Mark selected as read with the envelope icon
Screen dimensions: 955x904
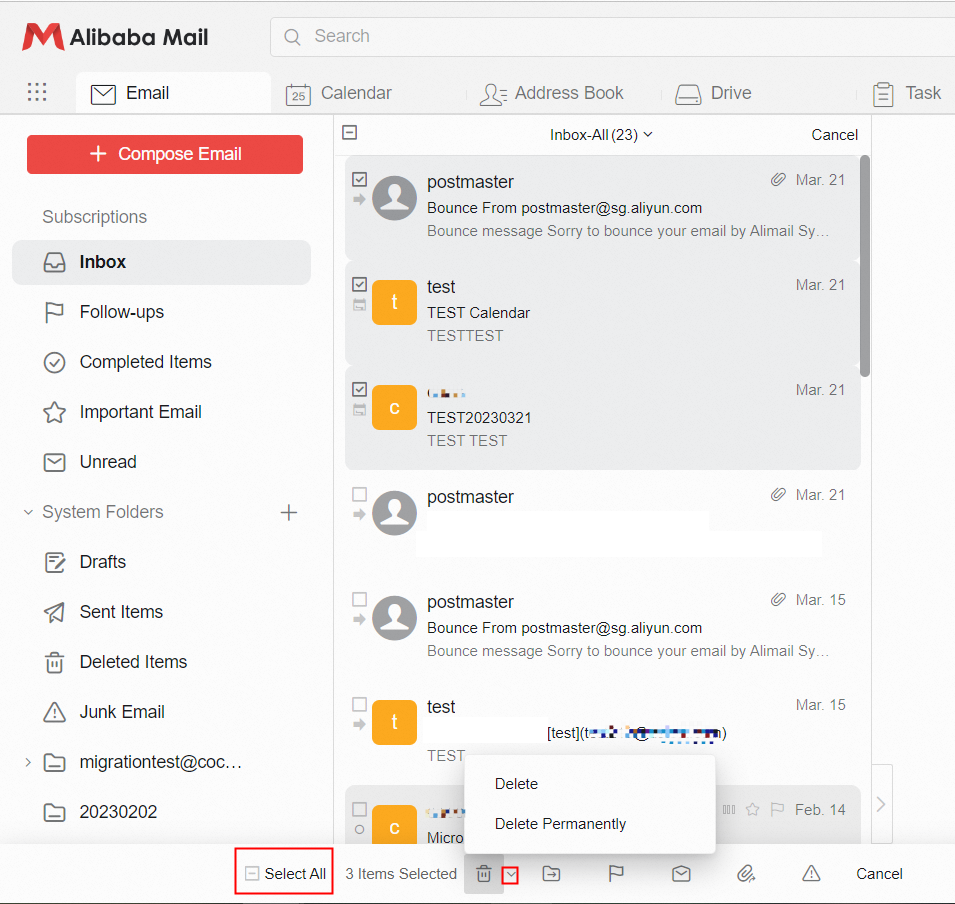click(x=681, y=874)
